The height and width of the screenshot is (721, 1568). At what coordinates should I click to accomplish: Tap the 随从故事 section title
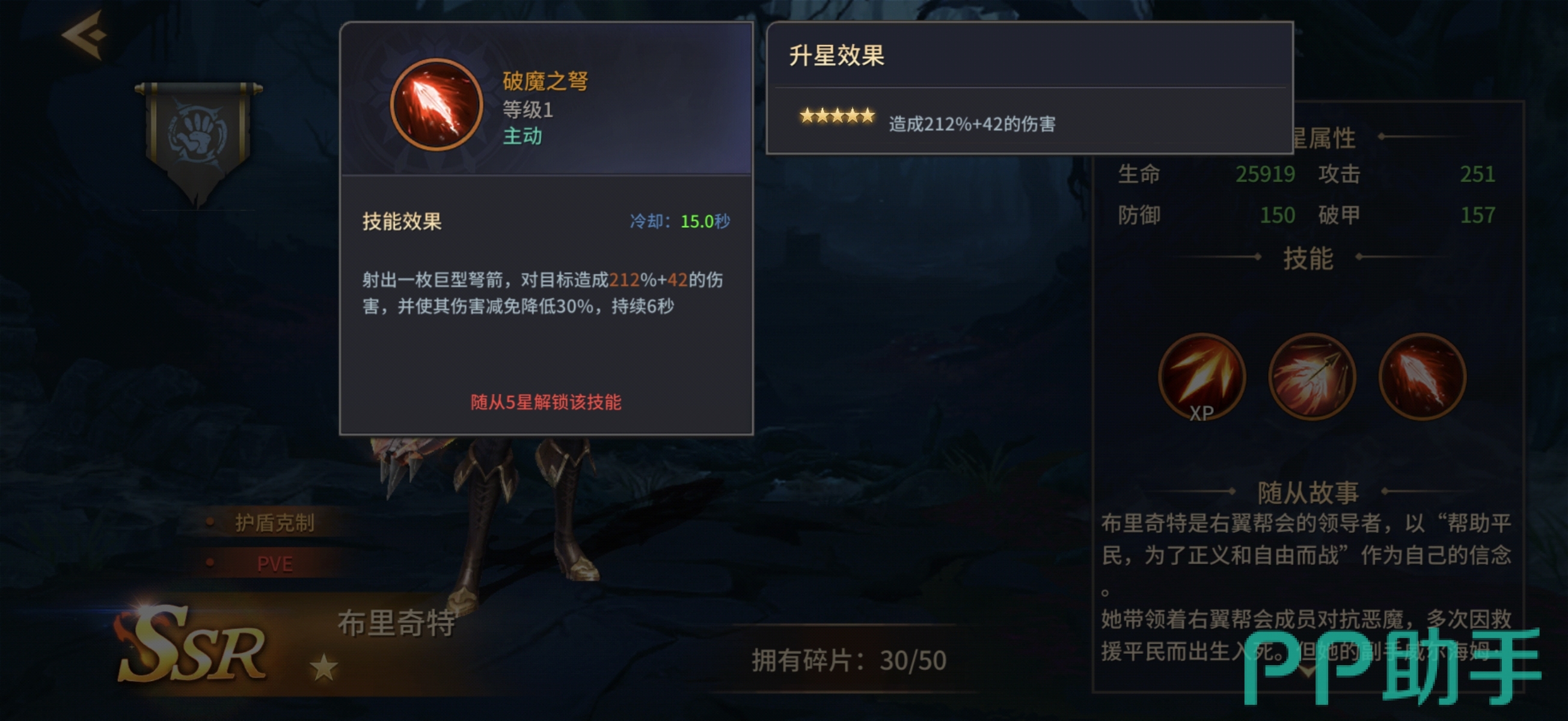(x=1308, y=492)
